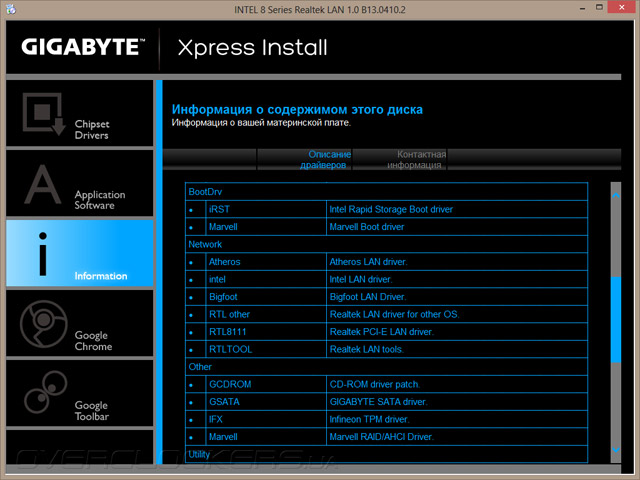This screenshot has width=640, height=480.
Task: Select the intel network driver entry
Action: [x=217, y=280]
